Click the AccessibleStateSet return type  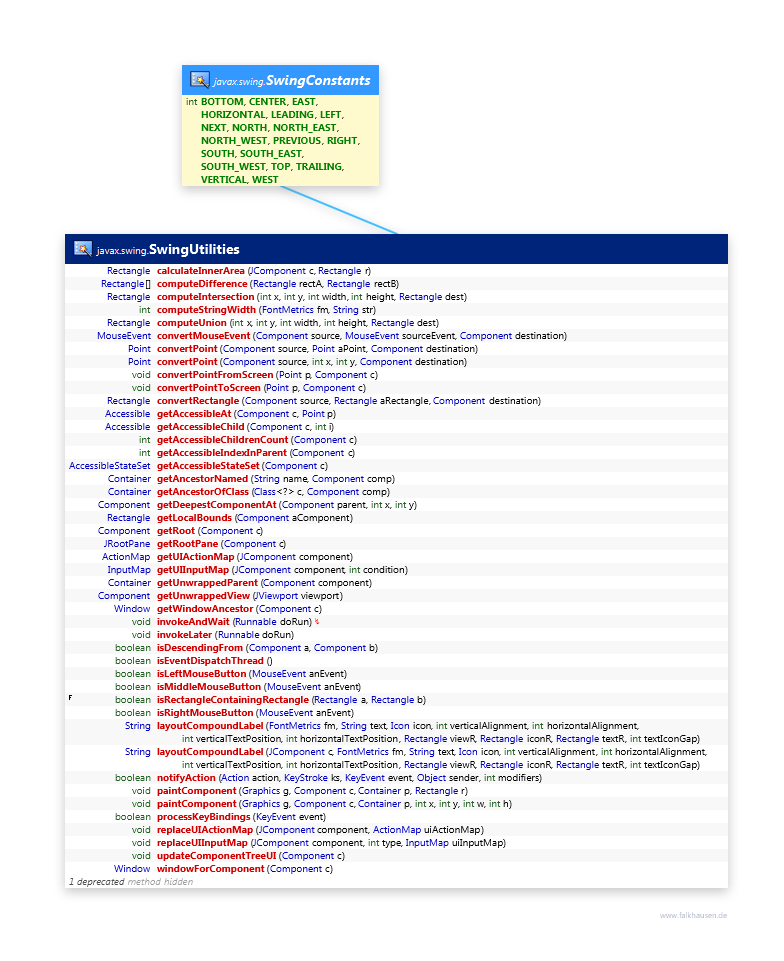109,466
